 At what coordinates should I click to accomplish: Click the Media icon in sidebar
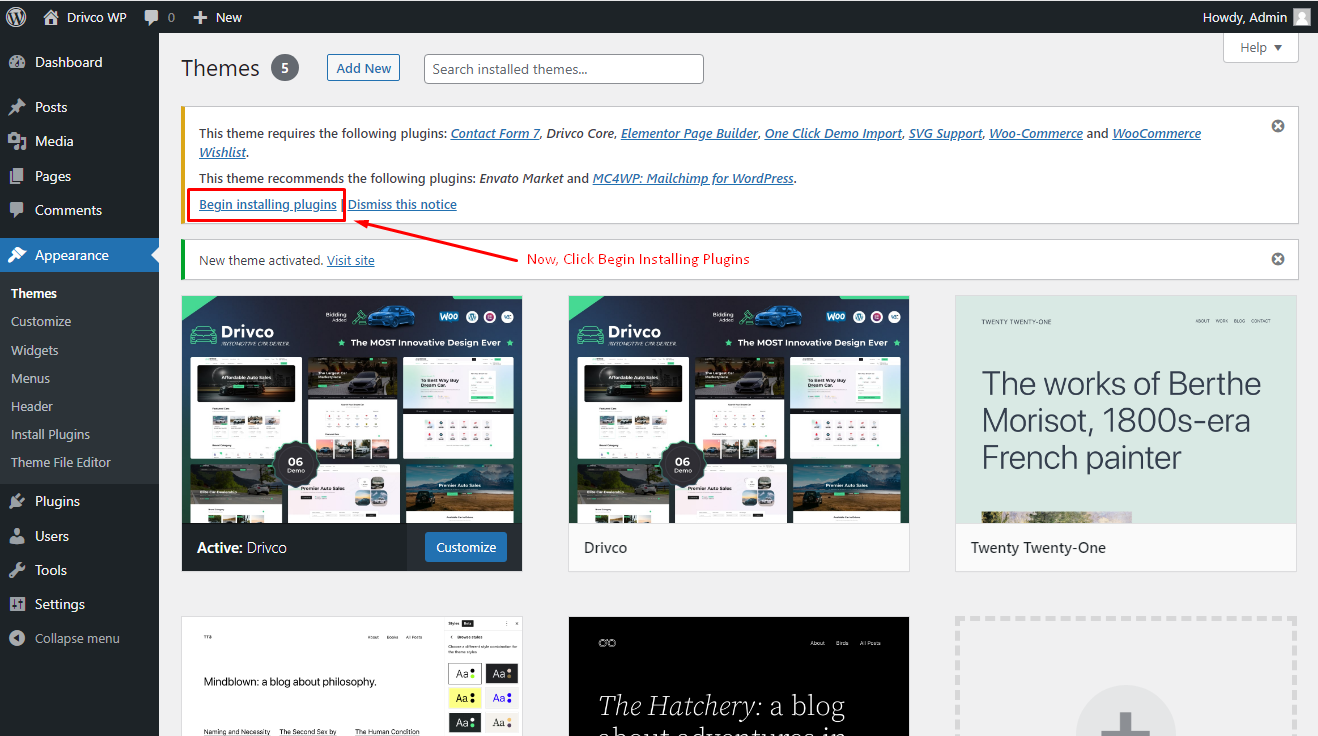click(x=17, y=141)
